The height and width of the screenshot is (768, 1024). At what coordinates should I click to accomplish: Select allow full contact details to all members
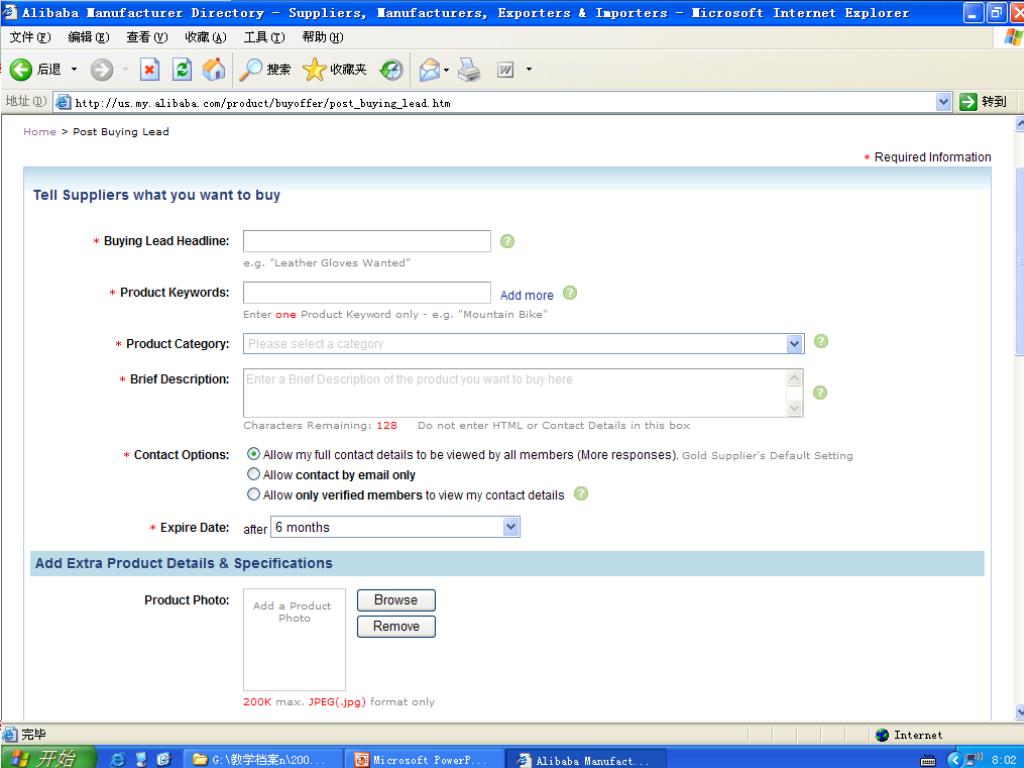tap(253, 454)
